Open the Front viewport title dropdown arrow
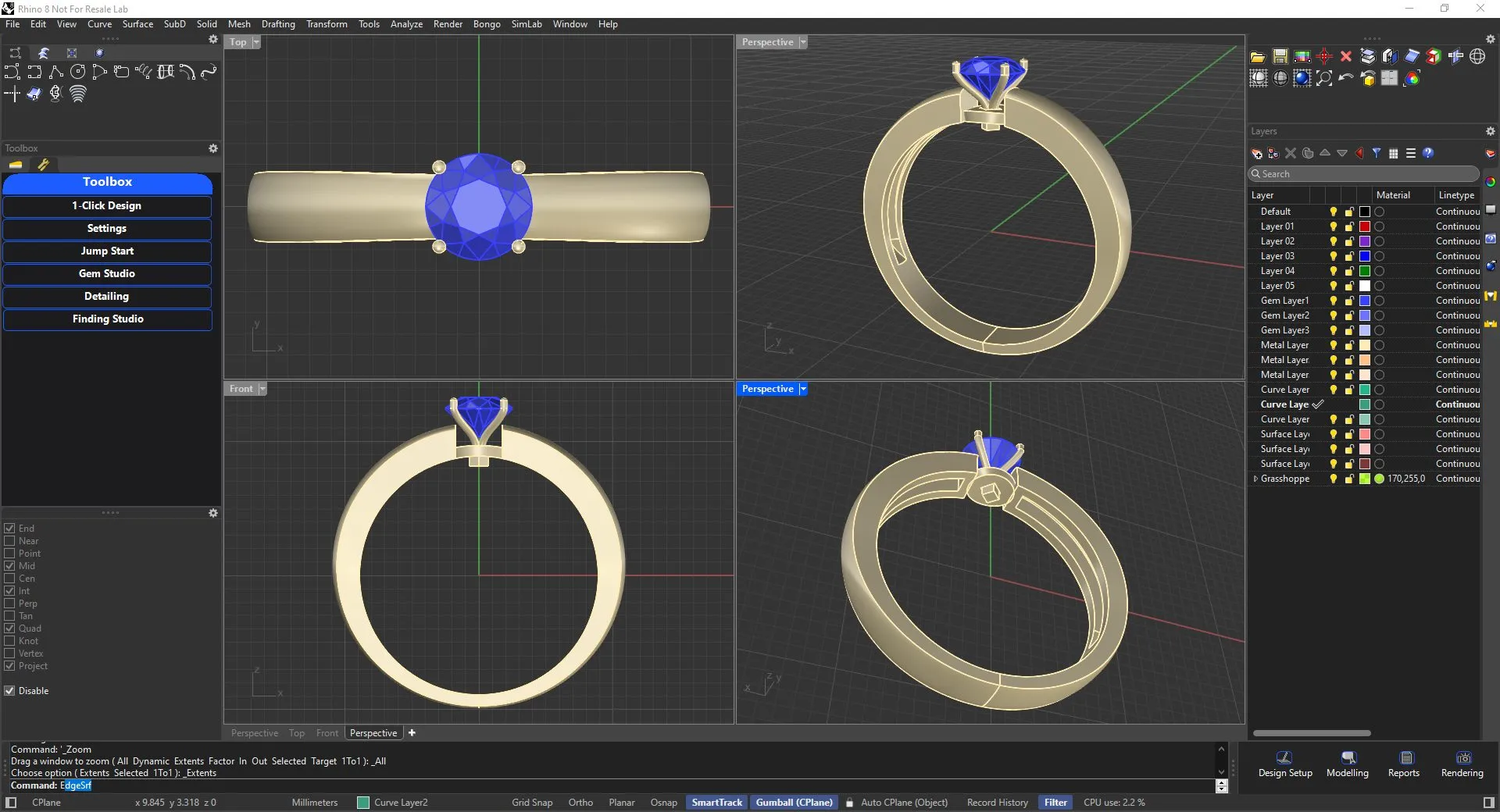1500x812 pixels. point(262,389)
